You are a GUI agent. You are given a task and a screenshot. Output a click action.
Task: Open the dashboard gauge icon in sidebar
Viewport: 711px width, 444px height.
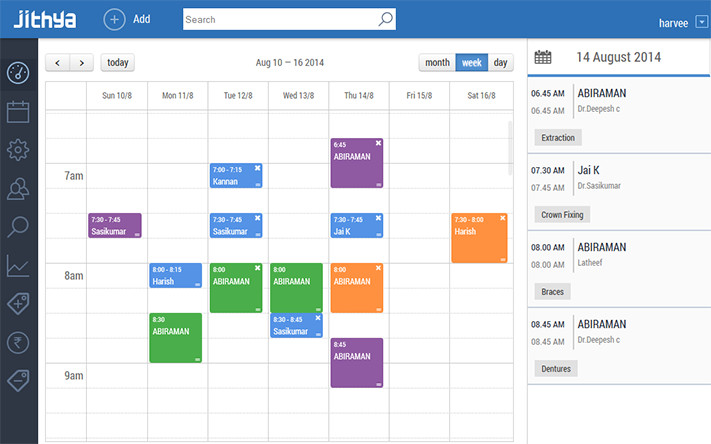click(18, 72)
